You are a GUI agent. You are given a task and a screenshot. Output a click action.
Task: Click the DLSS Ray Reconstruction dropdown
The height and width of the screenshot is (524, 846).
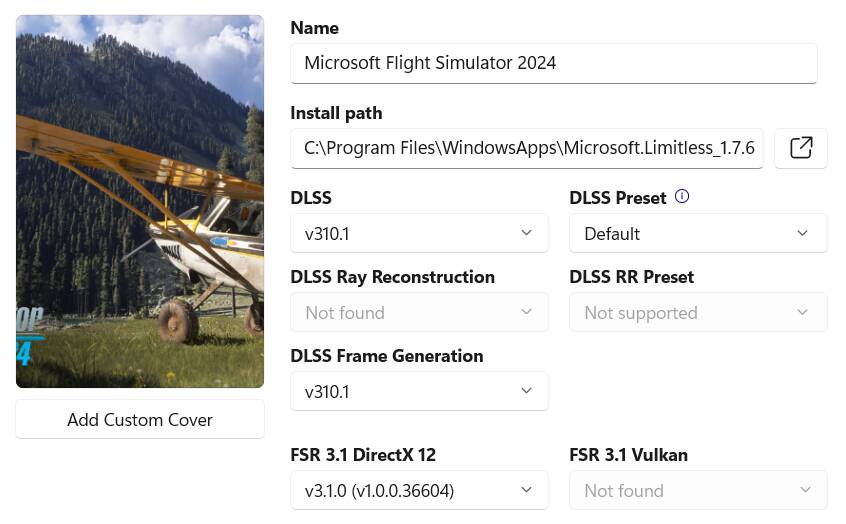pos(419,312)
